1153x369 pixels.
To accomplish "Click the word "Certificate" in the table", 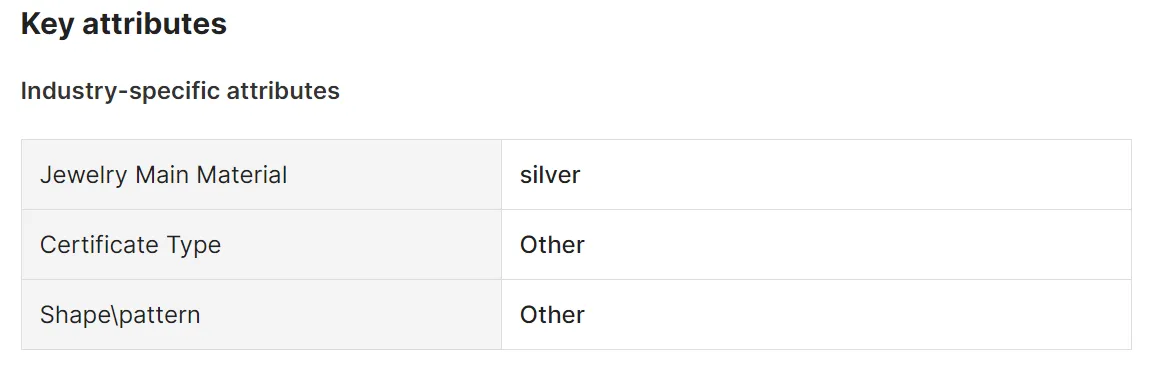I will point(93,245).
